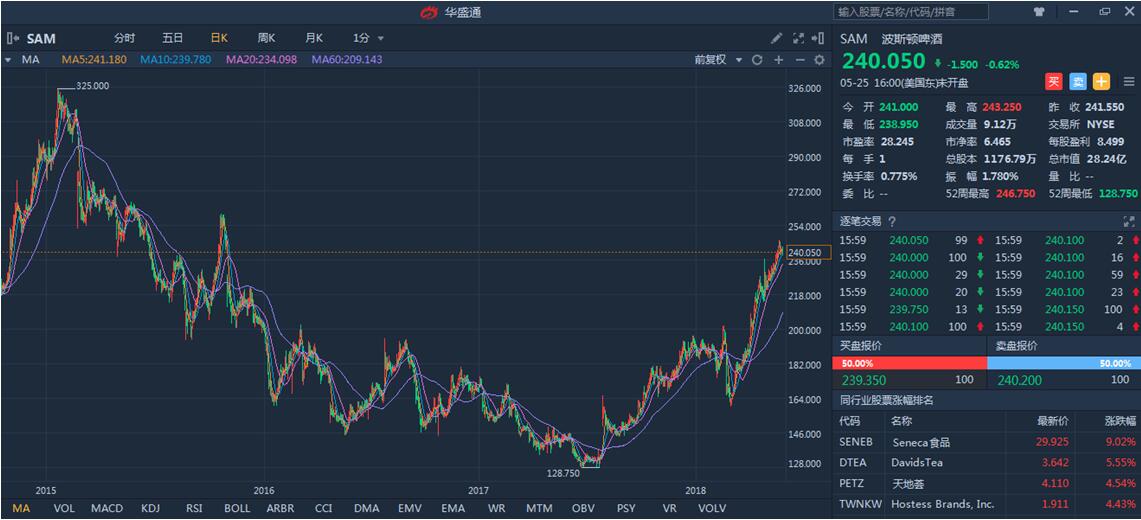Switch to 五日 five-day tab
Image resolution: width=1141 pixels, height=520 pixels.
(x=172, y=39)
